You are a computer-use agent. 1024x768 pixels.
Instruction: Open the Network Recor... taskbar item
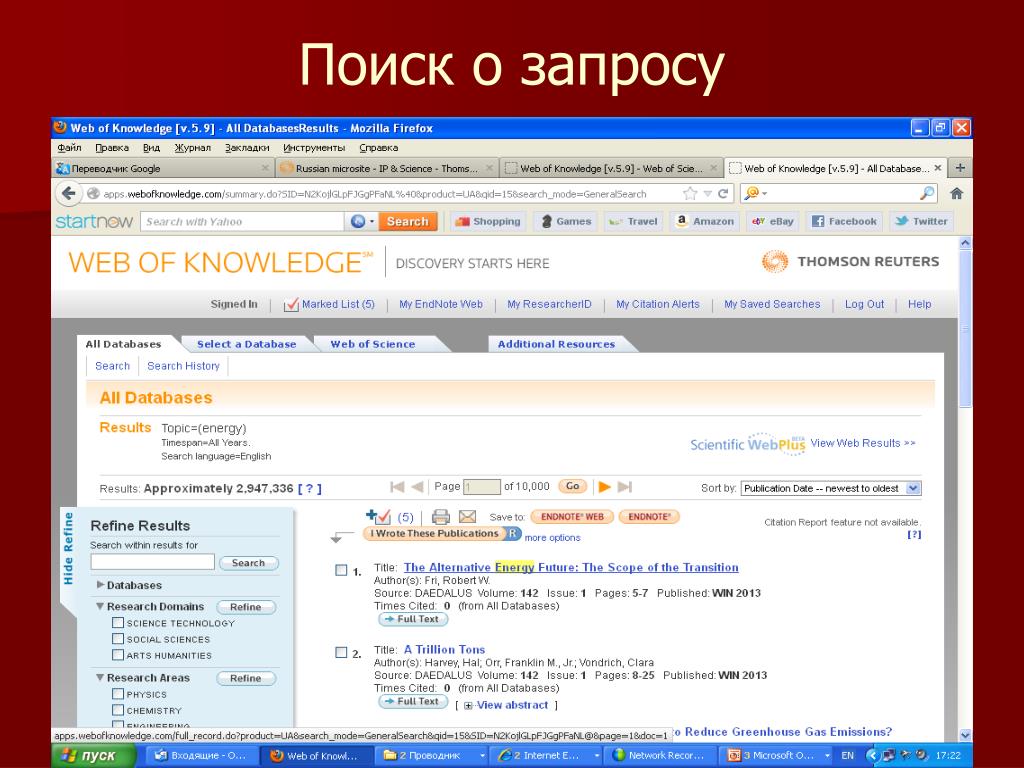click(x=659, y=756)
